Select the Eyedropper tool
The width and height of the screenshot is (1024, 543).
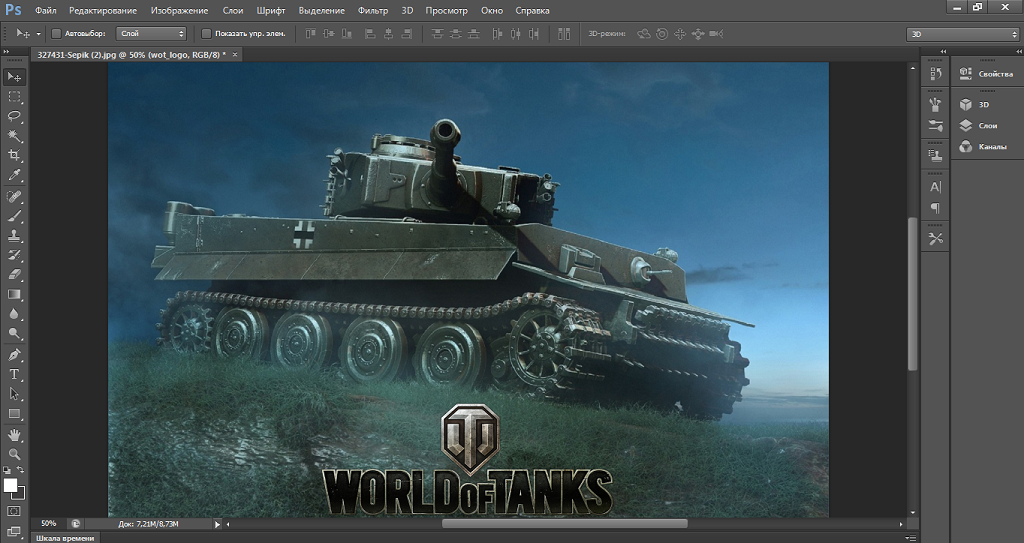click(14, 175)
